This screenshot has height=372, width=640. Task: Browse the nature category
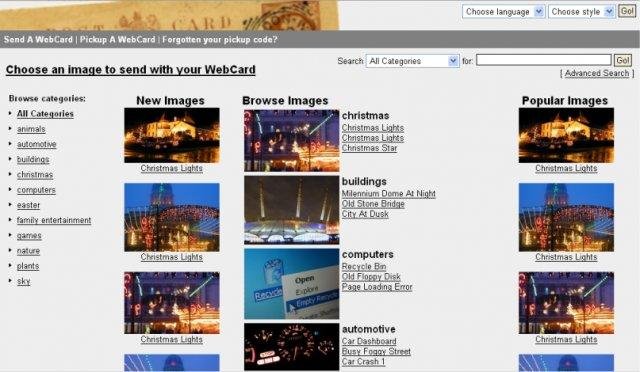point(28,251)
